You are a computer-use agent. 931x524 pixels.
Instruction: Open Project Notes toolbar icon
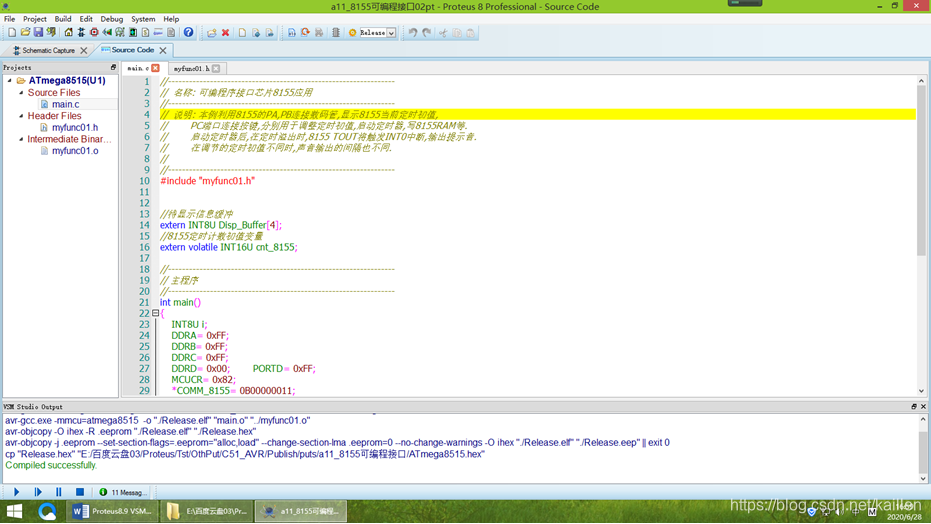tap(171, 33)
